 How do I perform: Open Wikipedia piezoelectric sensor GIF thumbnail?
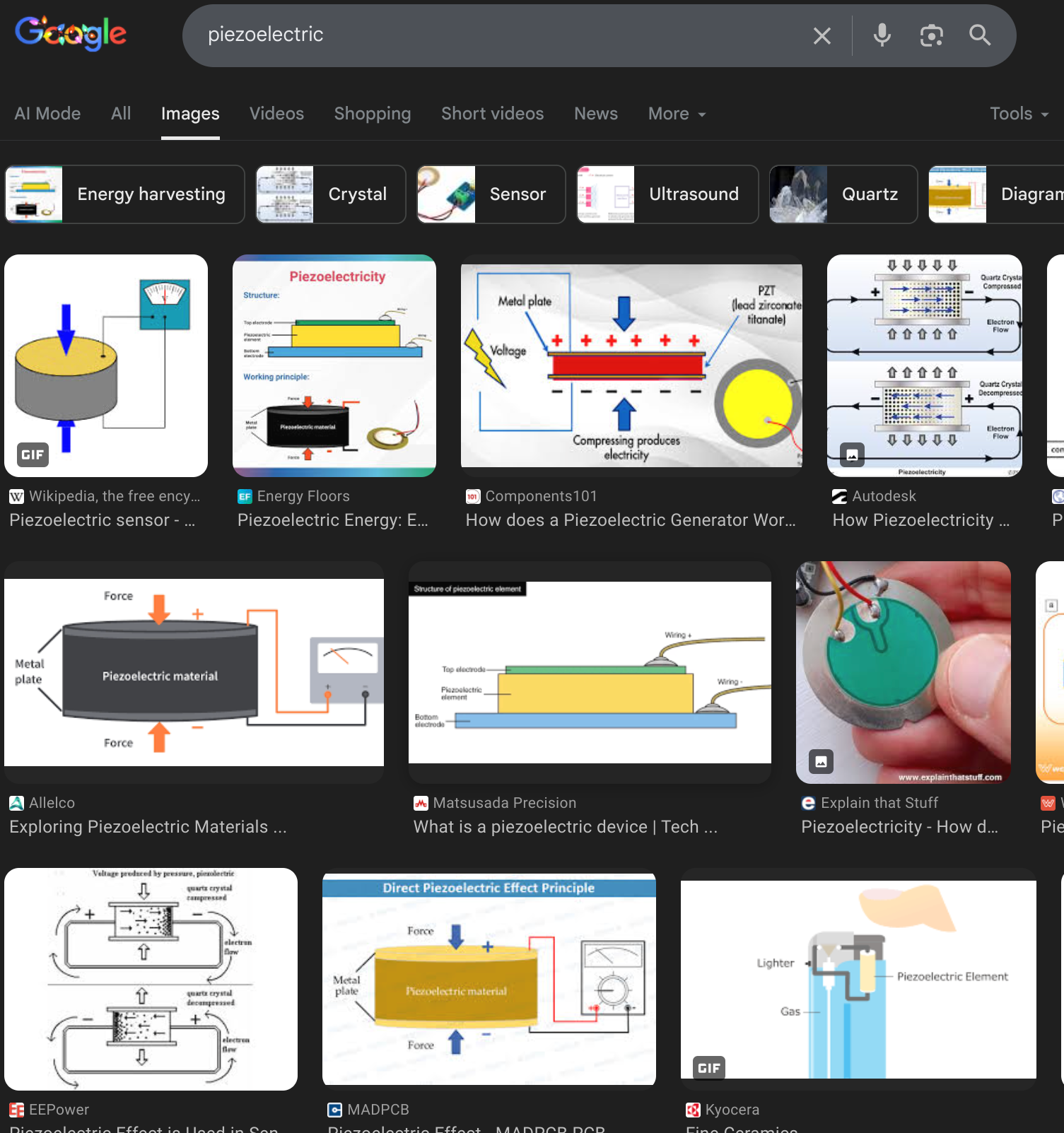click(106, 365)
